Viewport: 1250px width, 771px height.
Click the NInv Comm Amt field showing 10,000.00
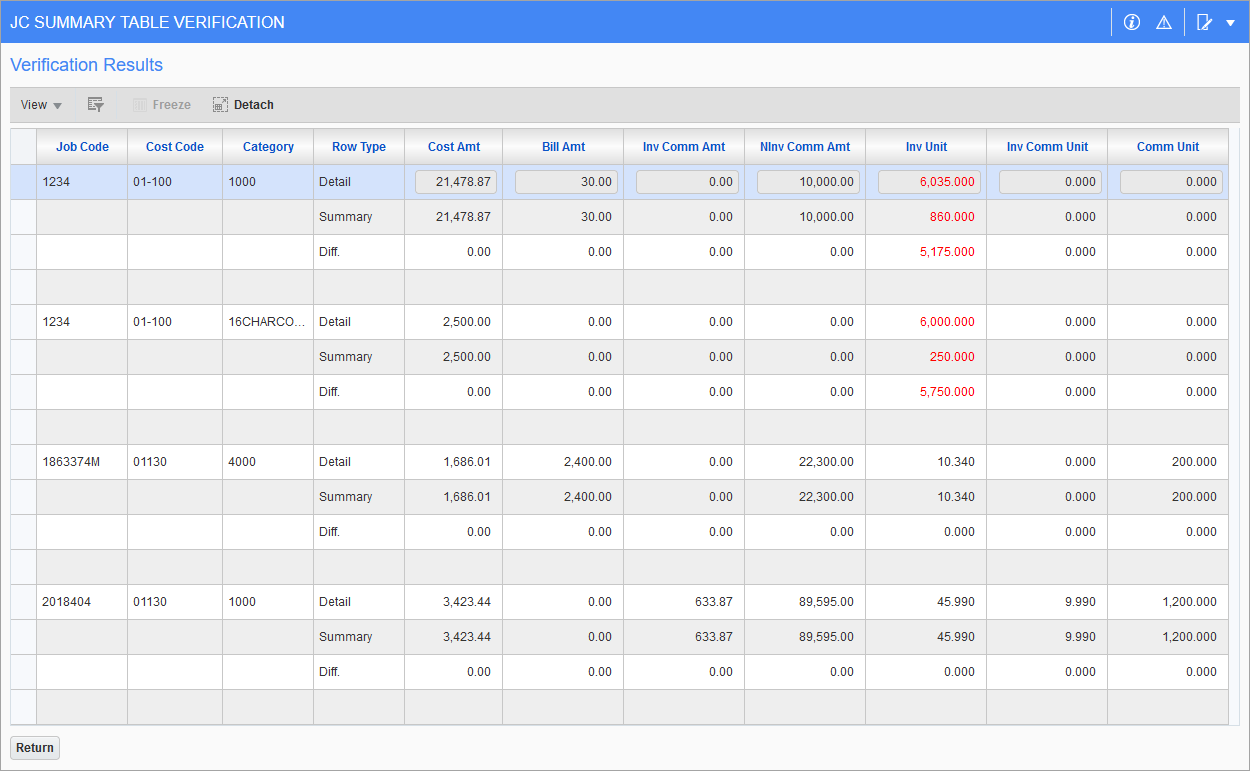(x=808, y=182)
